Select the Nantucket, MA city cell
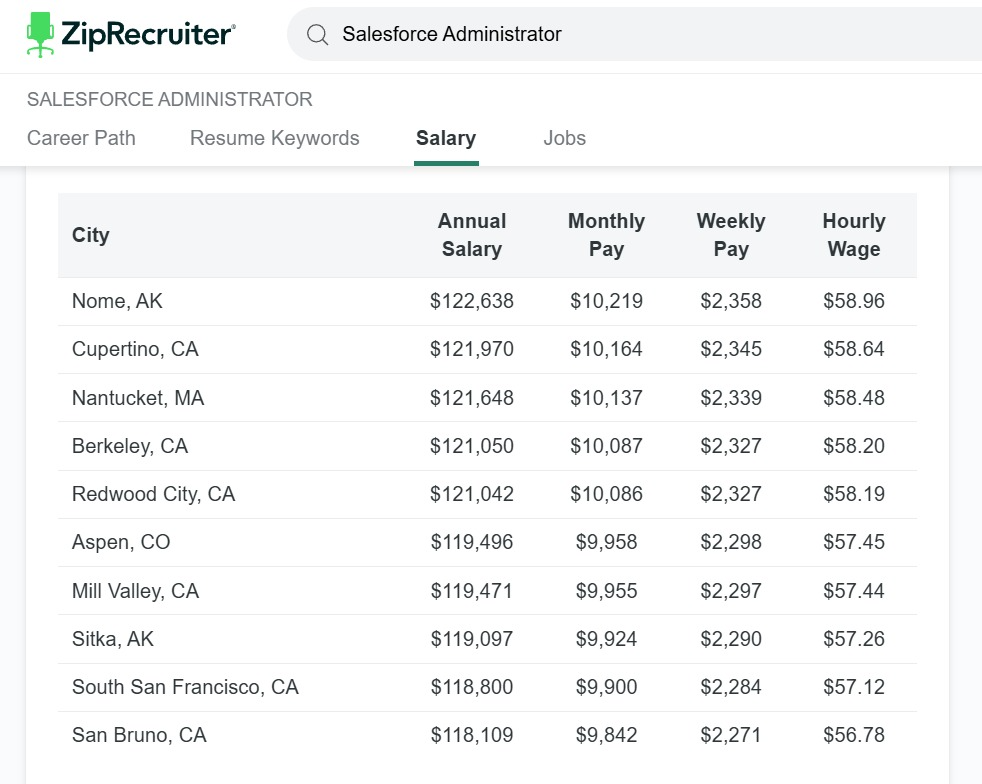The width and height of the screenshot is (982, 784). 138,398
